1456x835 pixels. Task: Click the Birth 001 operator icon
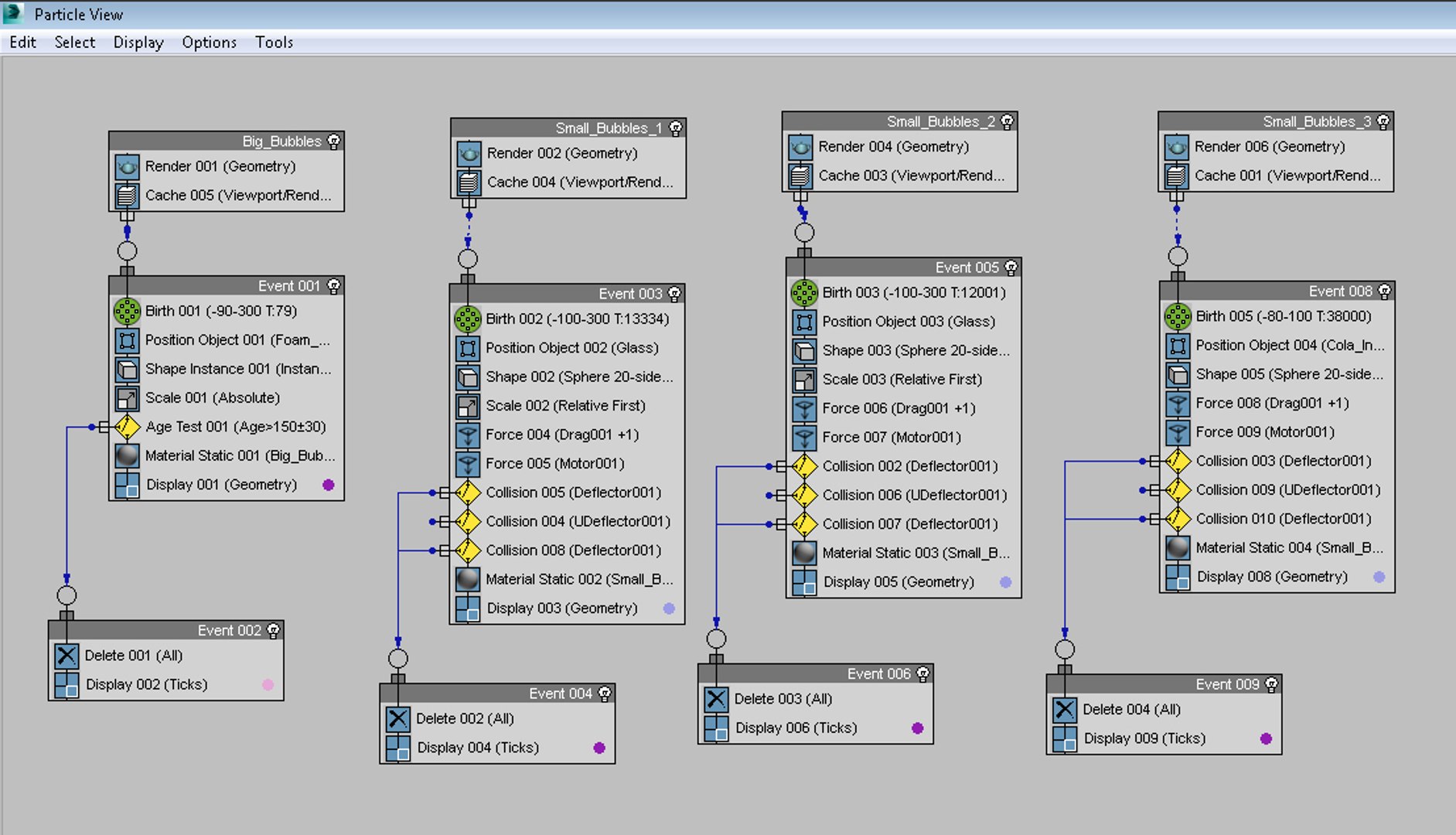(127, 311)
